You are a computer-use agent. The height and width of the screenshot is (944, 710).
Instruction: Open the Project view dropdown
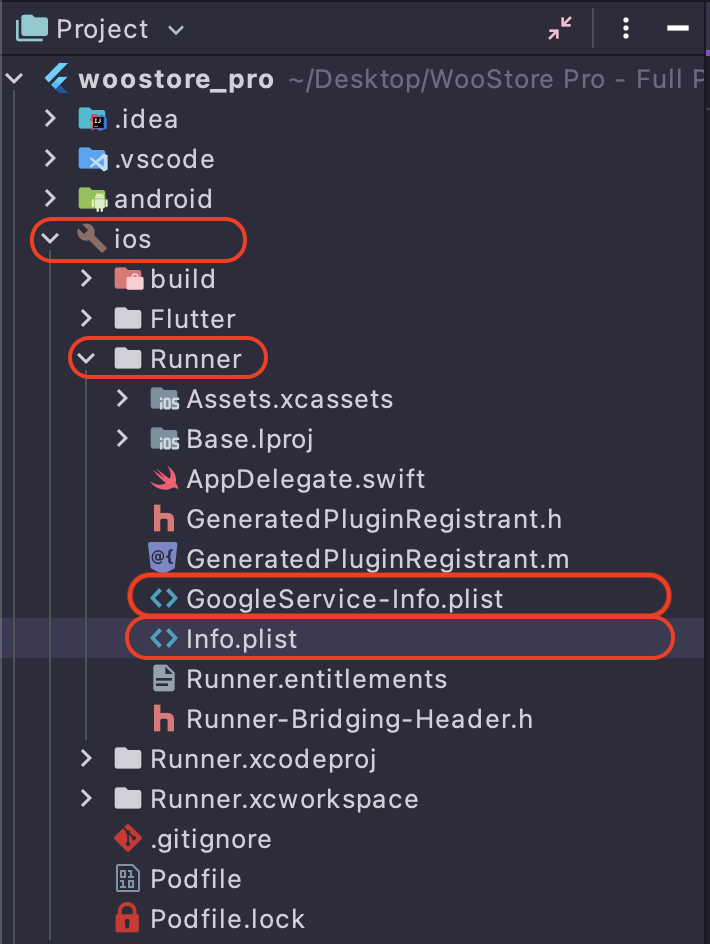175,29
